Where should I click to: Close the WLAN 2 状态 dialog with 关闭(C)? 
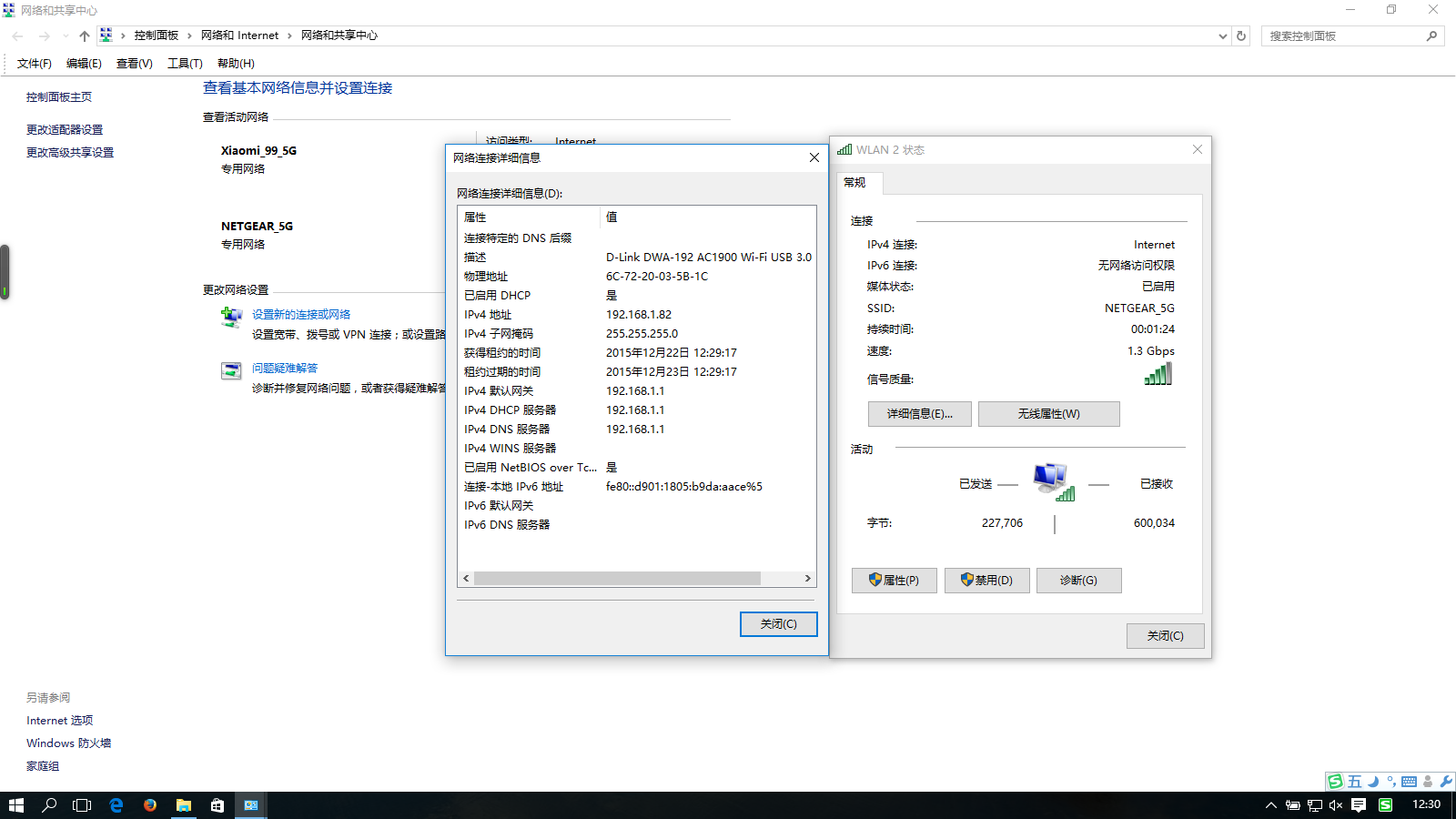pos(1166,636)
